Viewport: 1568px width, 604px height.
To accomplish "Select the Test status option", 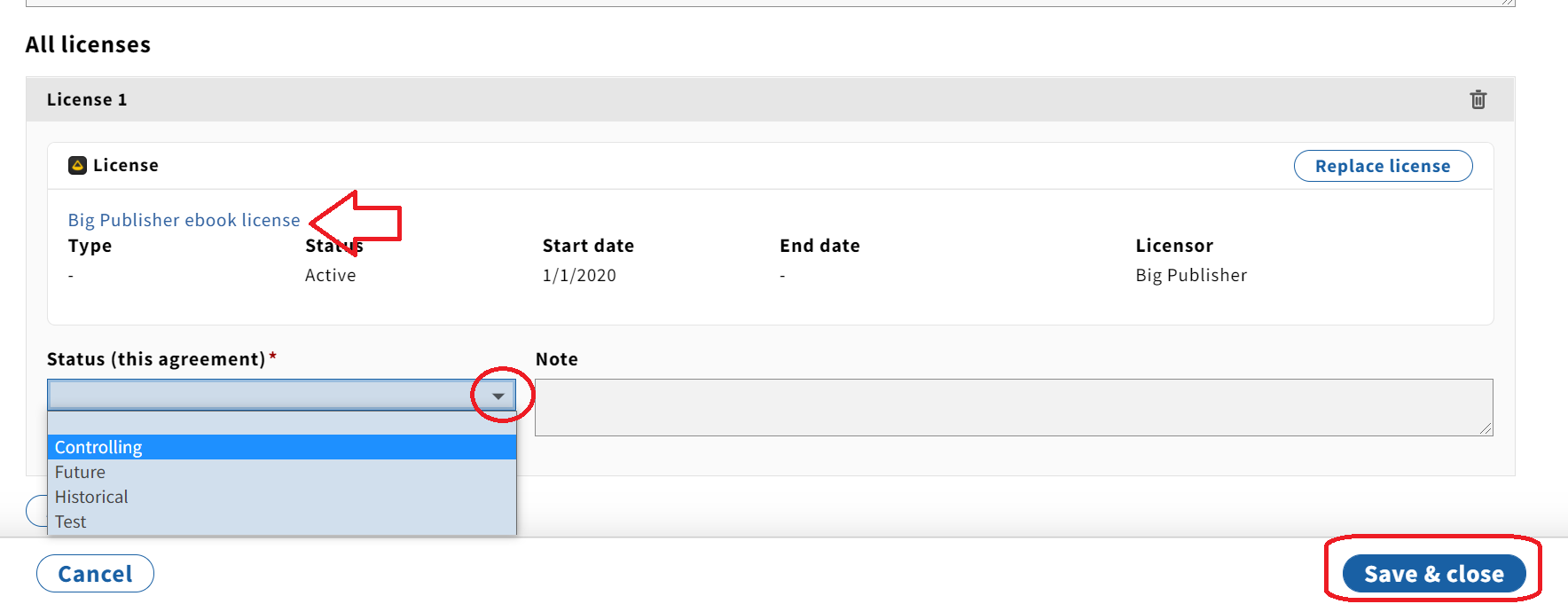I will 281,522.
